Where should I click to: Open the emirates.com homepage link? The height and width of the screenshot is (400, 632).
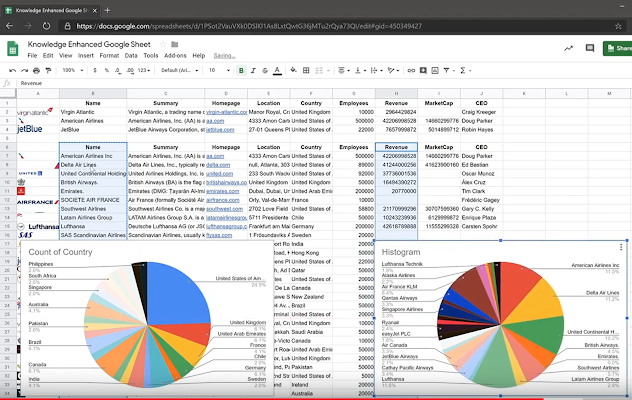[222, 191]
